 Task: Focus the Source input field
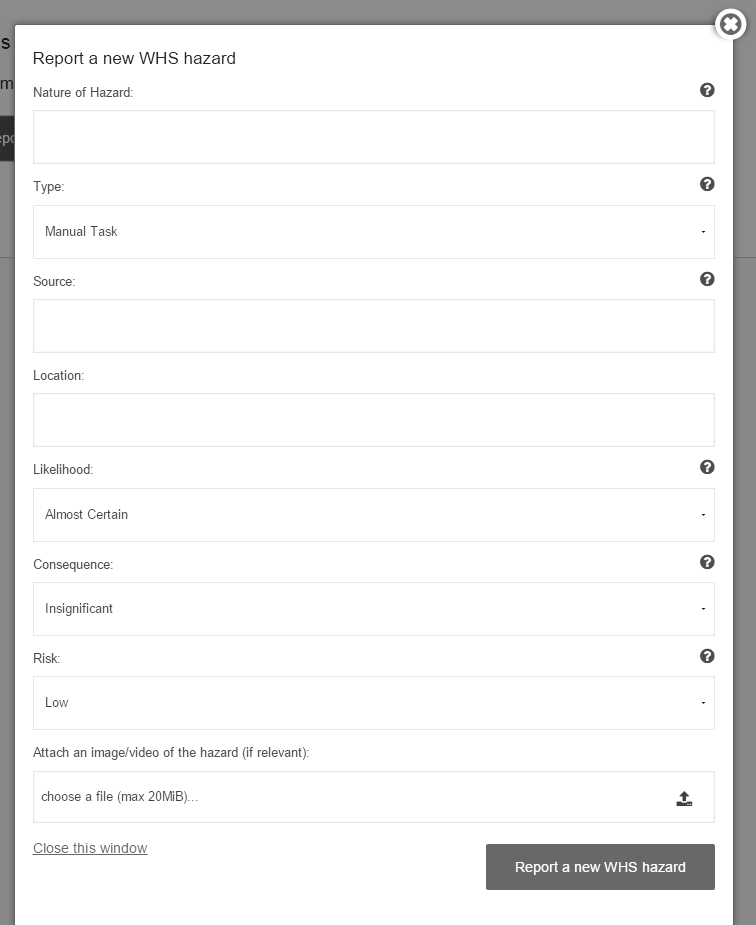[374, 326]
